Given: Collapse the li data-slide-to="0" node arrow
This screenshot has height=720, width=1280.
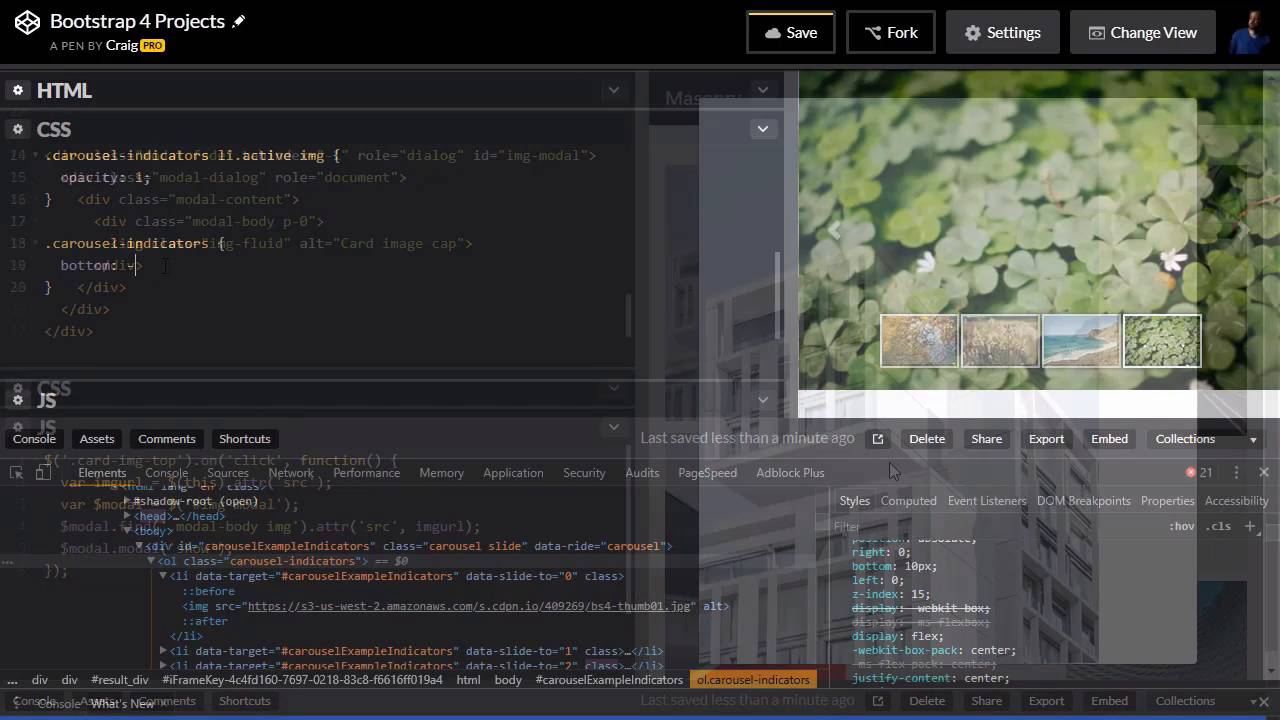Looking at the screenshot, I should tap(163, 576).
